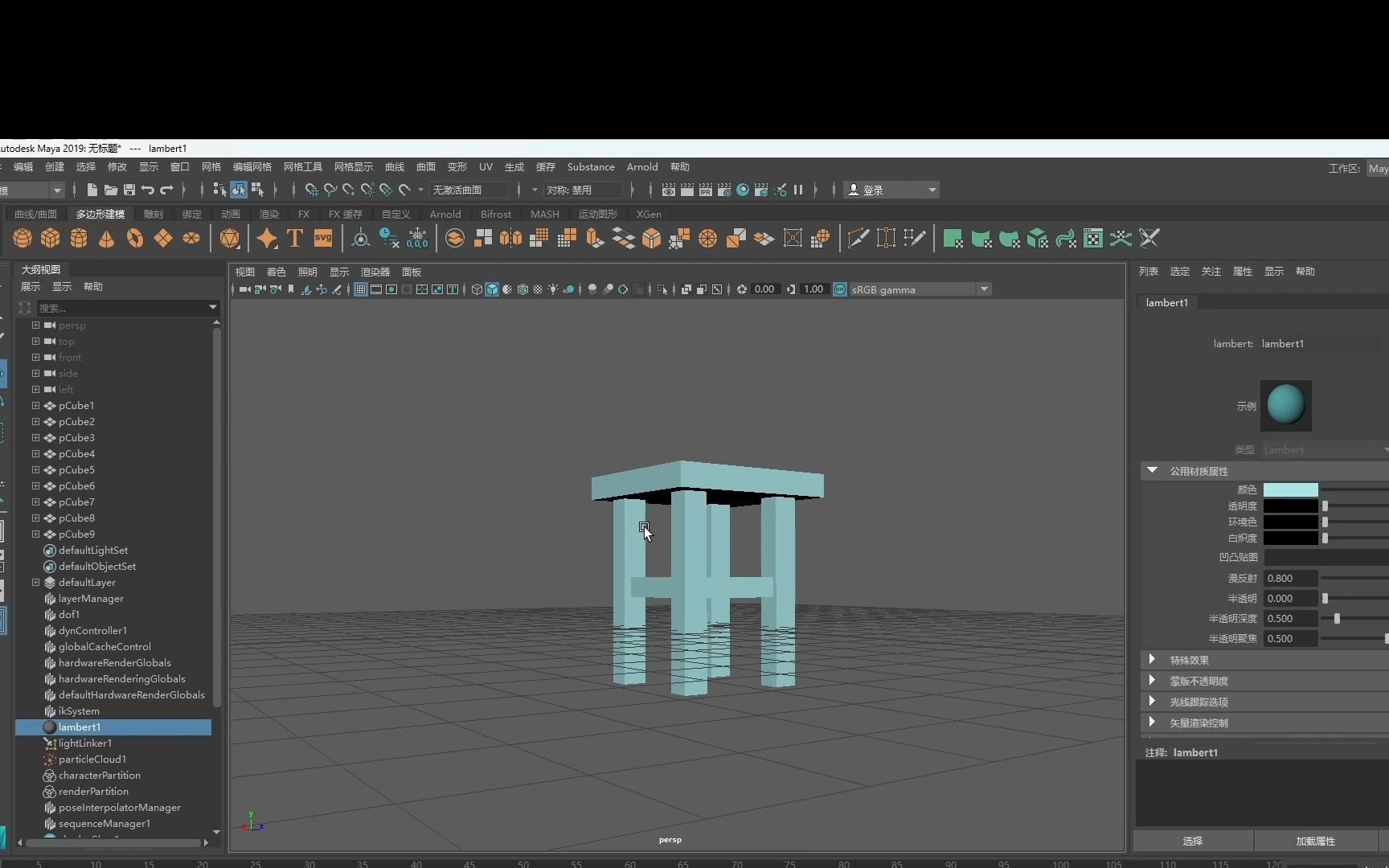Image resolution: width=1389 pixels, height=868 pixels.
Task: Click the Extrude shelf icon
Action: tap(596, 238)
